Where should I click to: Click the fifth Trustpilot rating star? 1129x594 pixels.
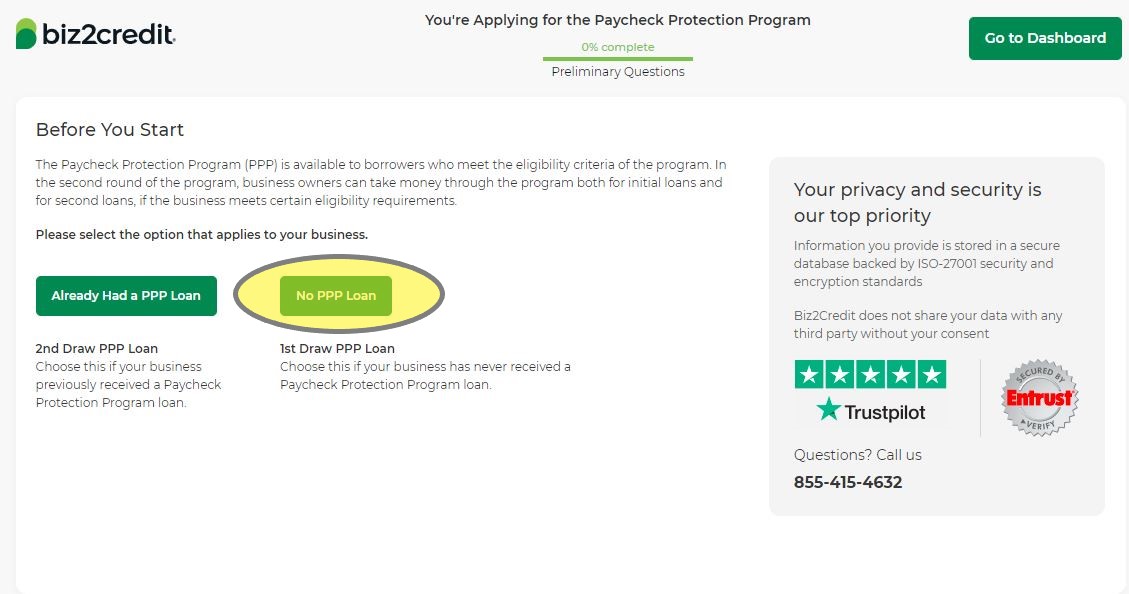pyautogui.click(x=932, y=375)
